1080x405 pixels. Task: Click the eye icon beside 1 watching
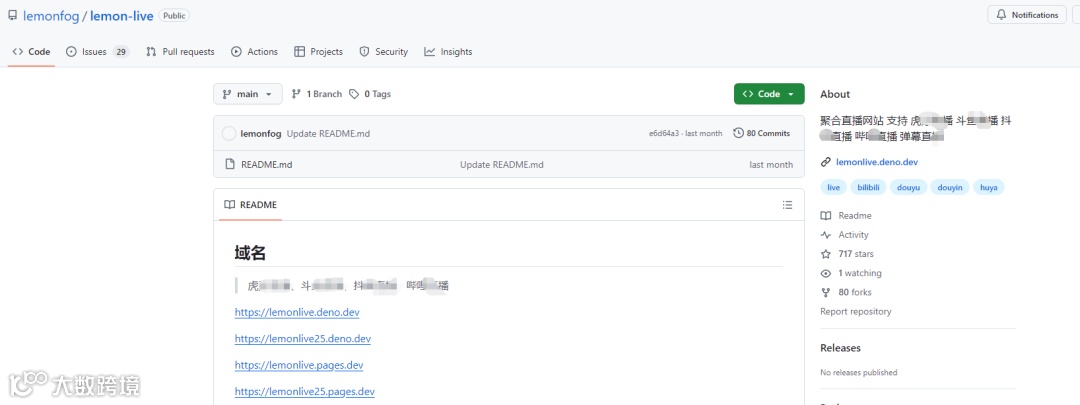pos(826,273)
